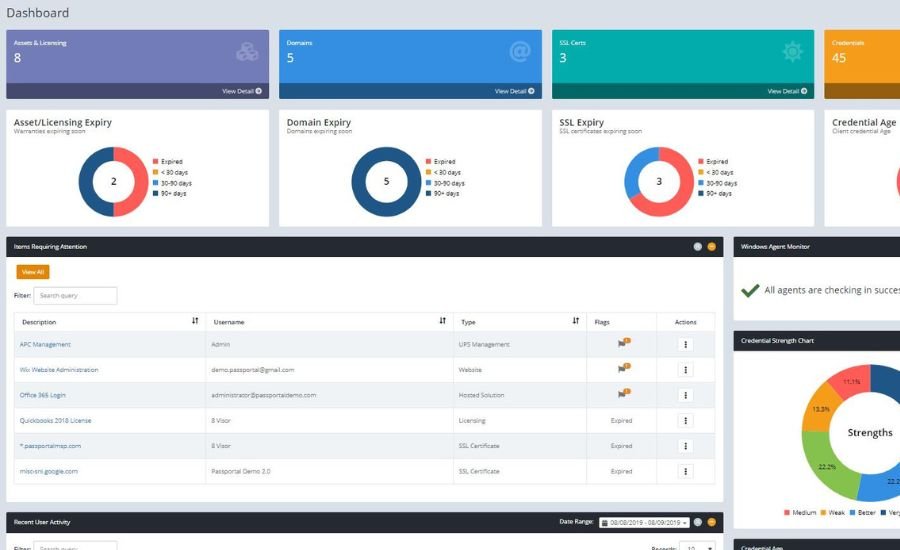Click flag icon in APC Management row

[x=623, y=343]
